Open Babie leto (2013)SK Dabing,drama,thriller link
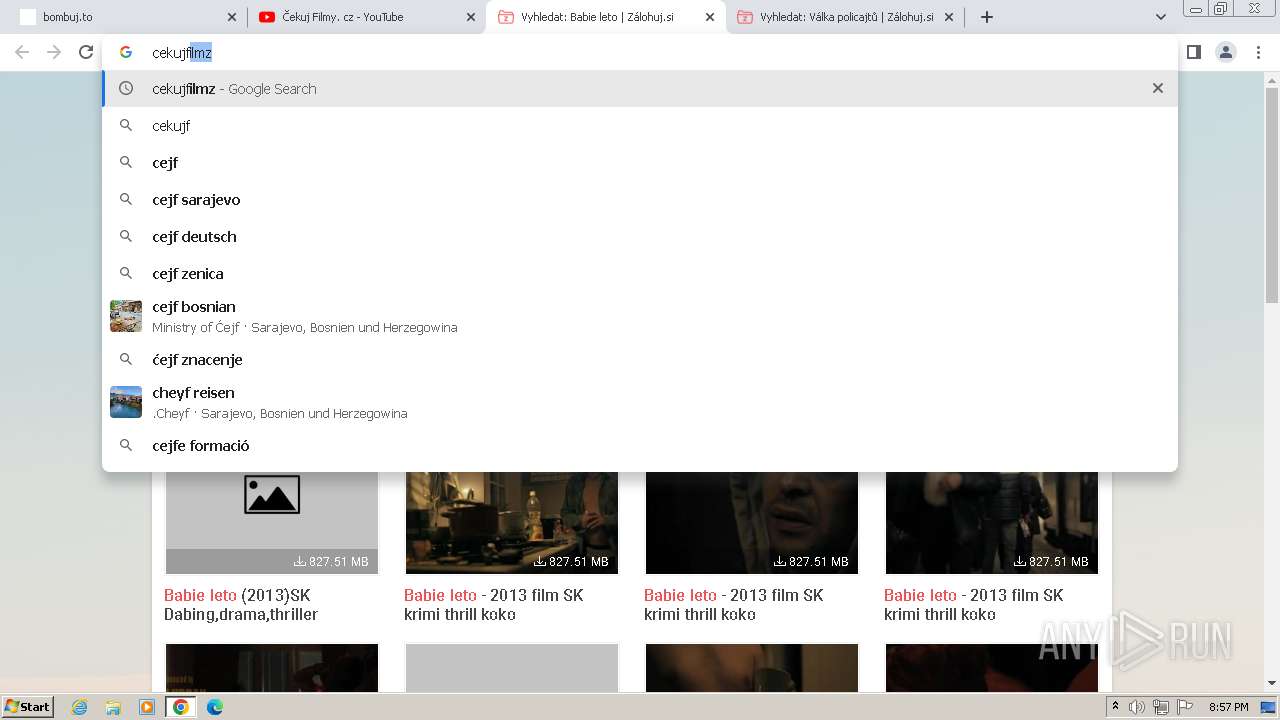The width and height of the screenshot is (1280, 720). [241, 605]
